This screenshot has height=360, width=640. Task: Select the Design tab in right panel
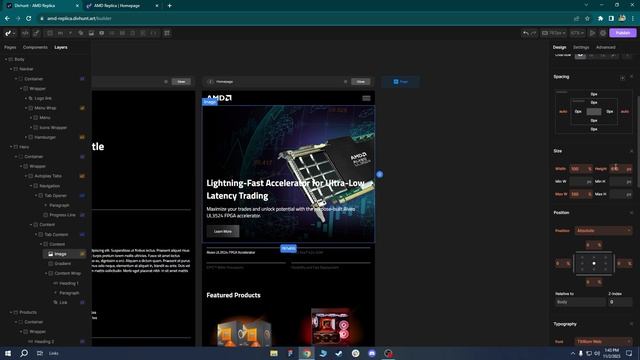(559, 47)
